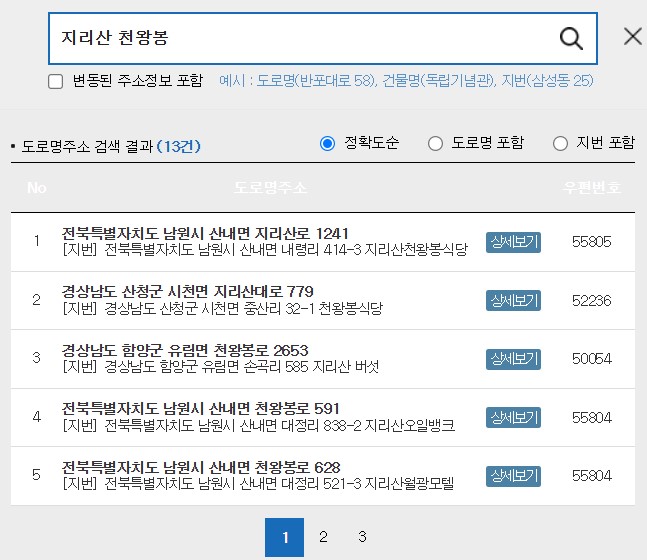This screenshot has height=560, width=647.
Task: Select address 경상남도 산청군 시천면 지리산대로 779
Action: coord(188,292)
